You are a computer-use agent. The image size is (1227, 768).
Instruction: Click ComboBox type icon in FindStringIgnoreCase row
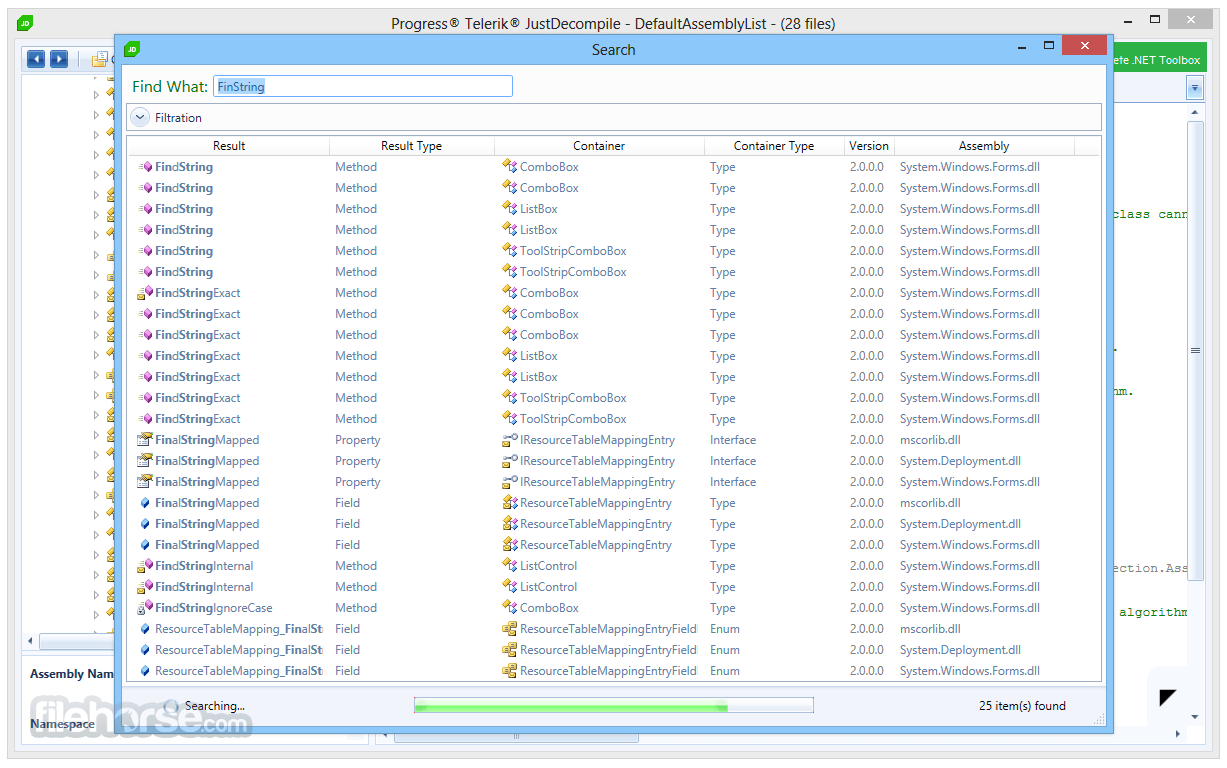509,608
